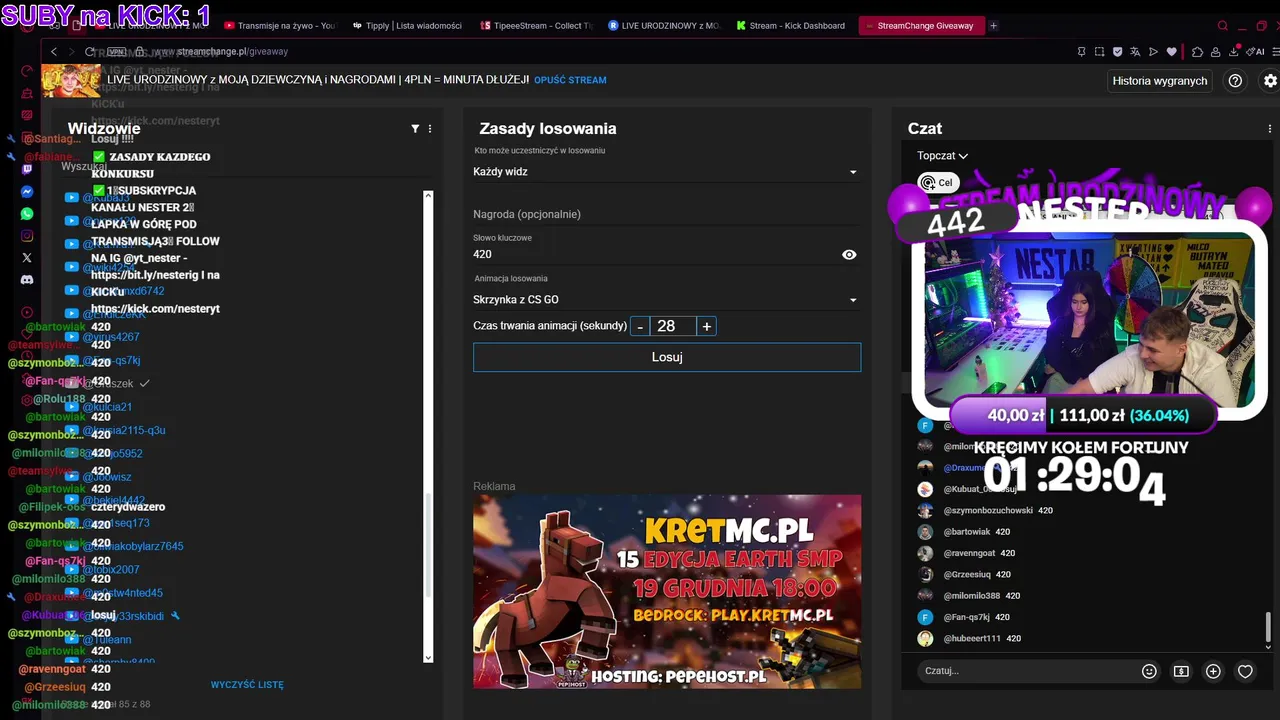Image resolution: width=1280 pixels, height=720 pixels.
Task: Open 'Skrzynka z CS GO' animation dropdown
Action: [x=666, y=300]
